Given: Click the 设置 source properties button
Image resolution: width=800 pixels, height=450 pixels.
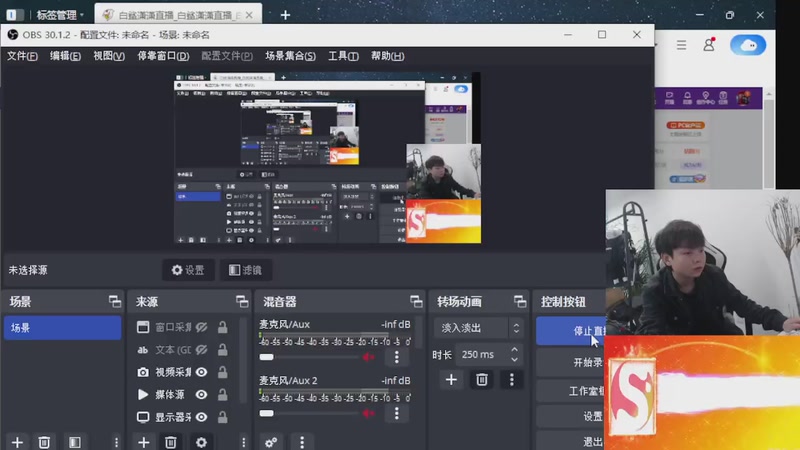Looking at the screenshot, I should (188, 270).
